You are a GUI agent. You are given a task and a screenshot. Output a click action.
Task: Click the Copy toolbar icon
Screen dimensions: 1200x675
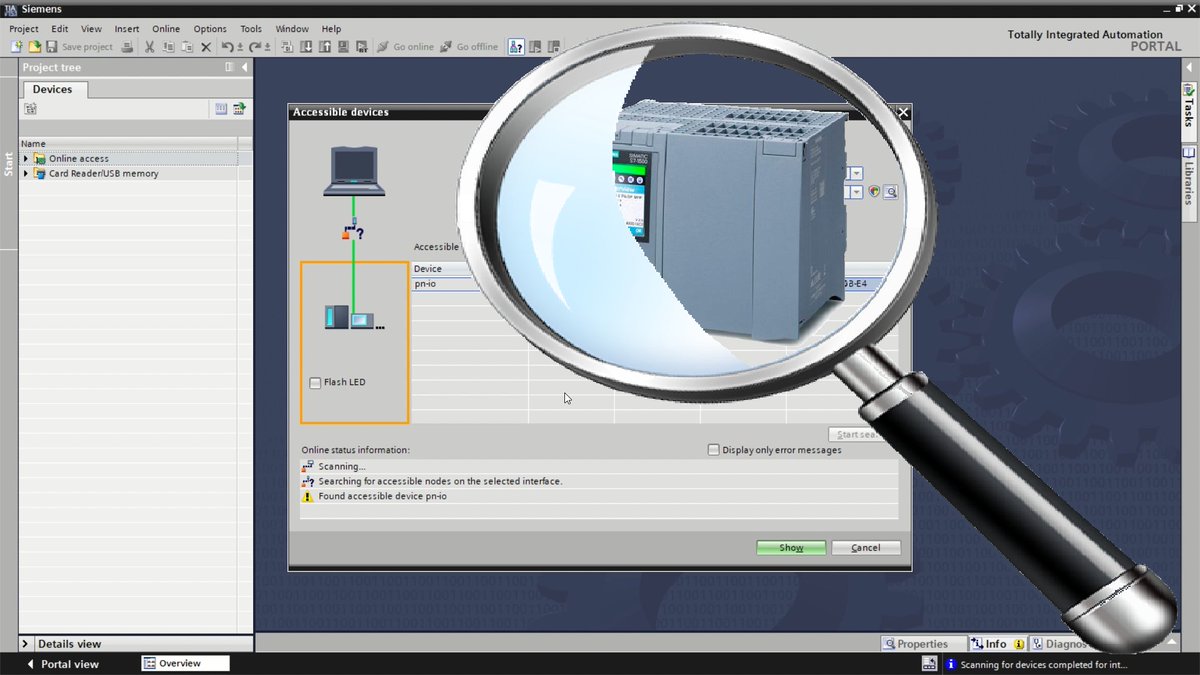click(169, 47)
